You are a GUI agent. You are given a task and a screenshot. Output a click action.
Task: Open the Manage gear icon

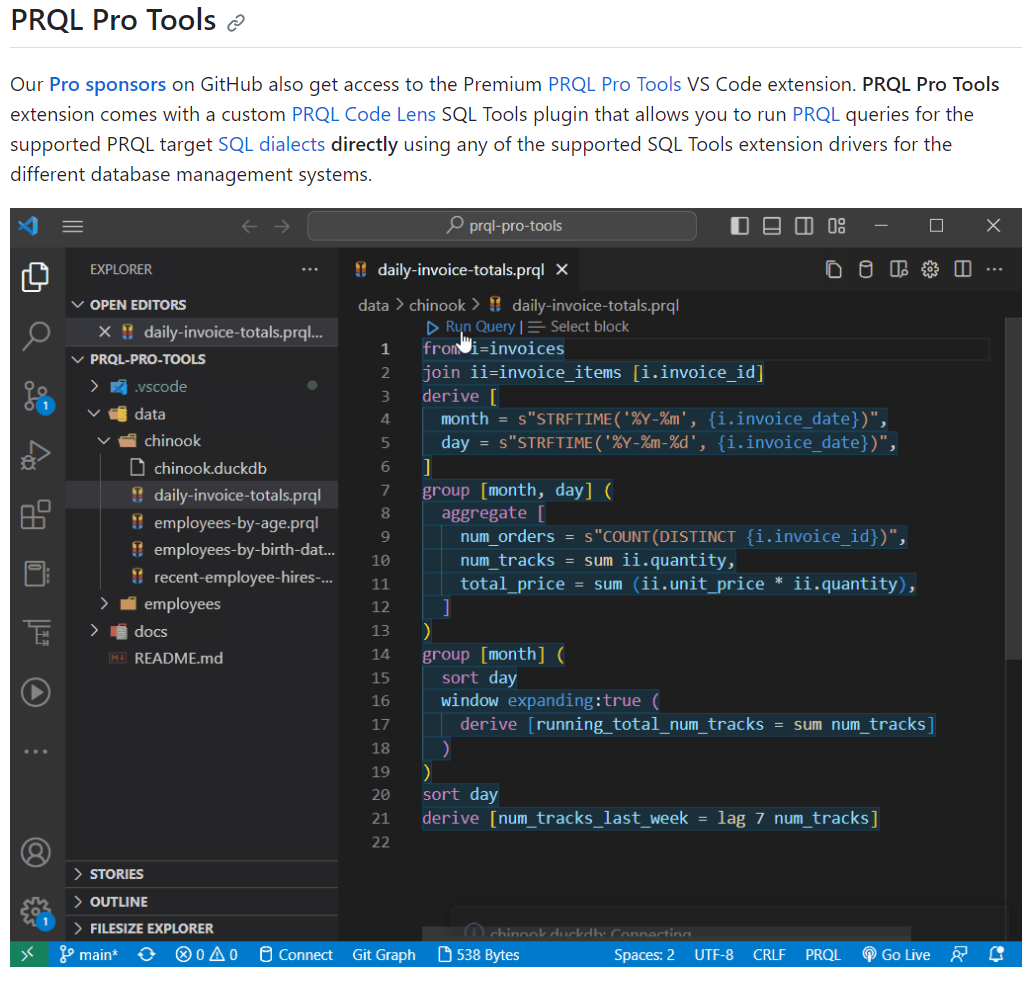(x=36, y=913)
